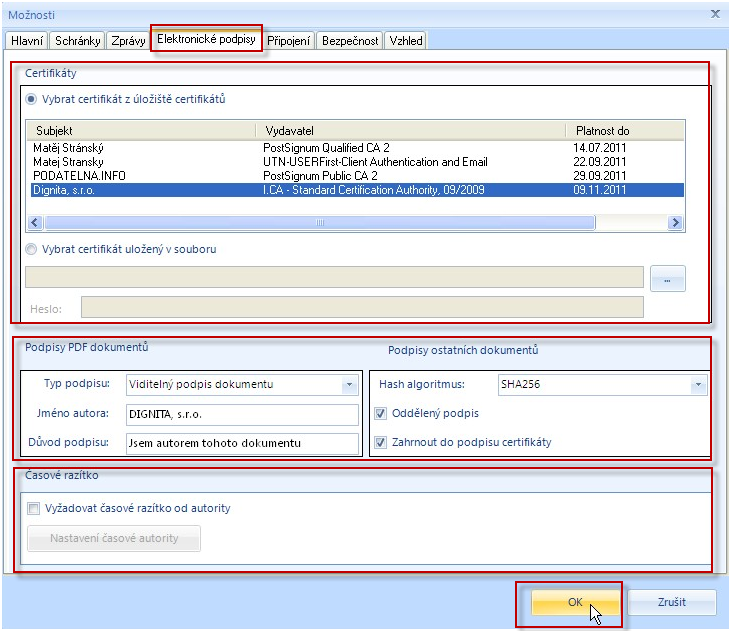The width and height of the screenshot is (731, 631).
Task: Click the right scroll arrow of certificate list
Action: (x=675, y=222)
